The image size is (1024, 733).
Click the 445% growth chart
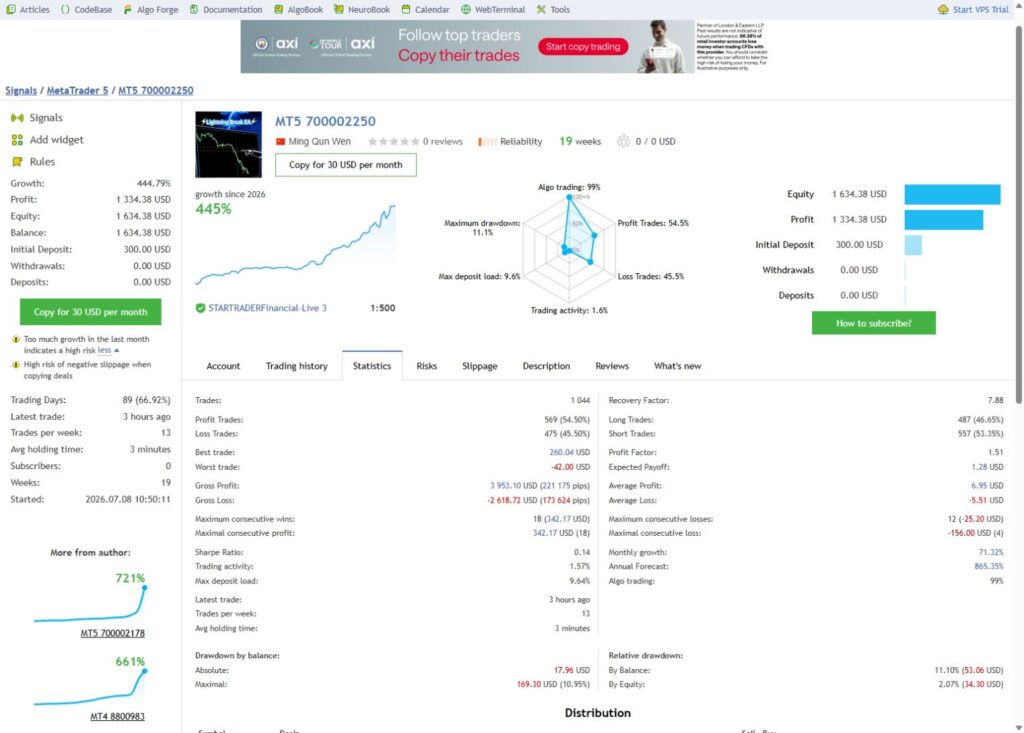tap(295, 245)
